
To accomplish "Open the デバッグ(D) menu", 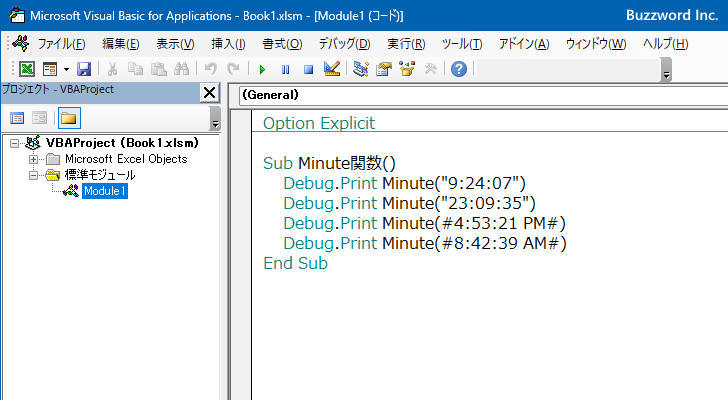I will tap(344, 44).
